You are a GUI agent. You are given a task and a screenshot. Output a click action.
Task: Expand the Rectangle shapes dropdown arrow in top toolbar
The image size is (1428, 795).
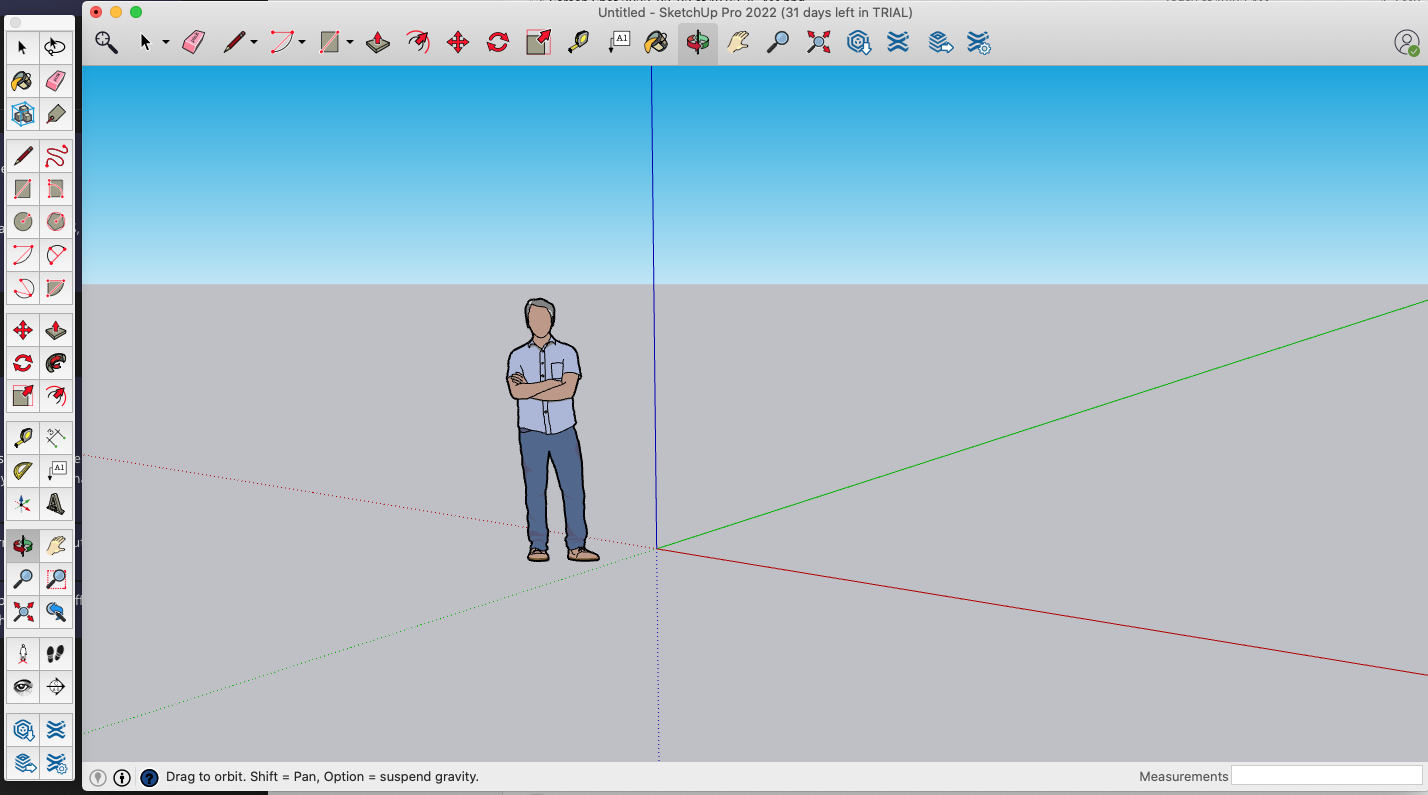350,43
